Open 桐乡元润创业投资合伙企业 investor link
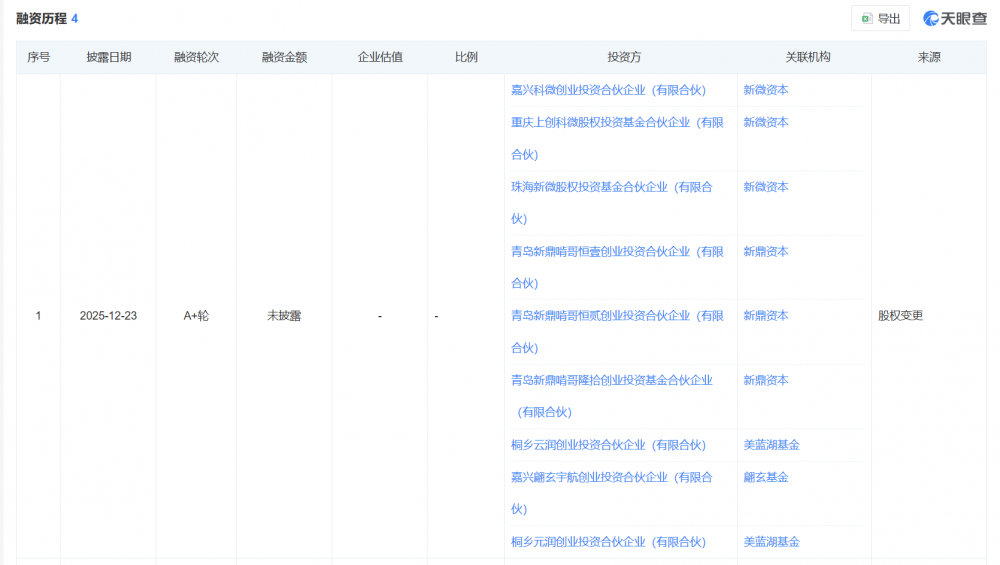Image resolution: width=1000 pixels, height=565 pixels. (608, 542)
